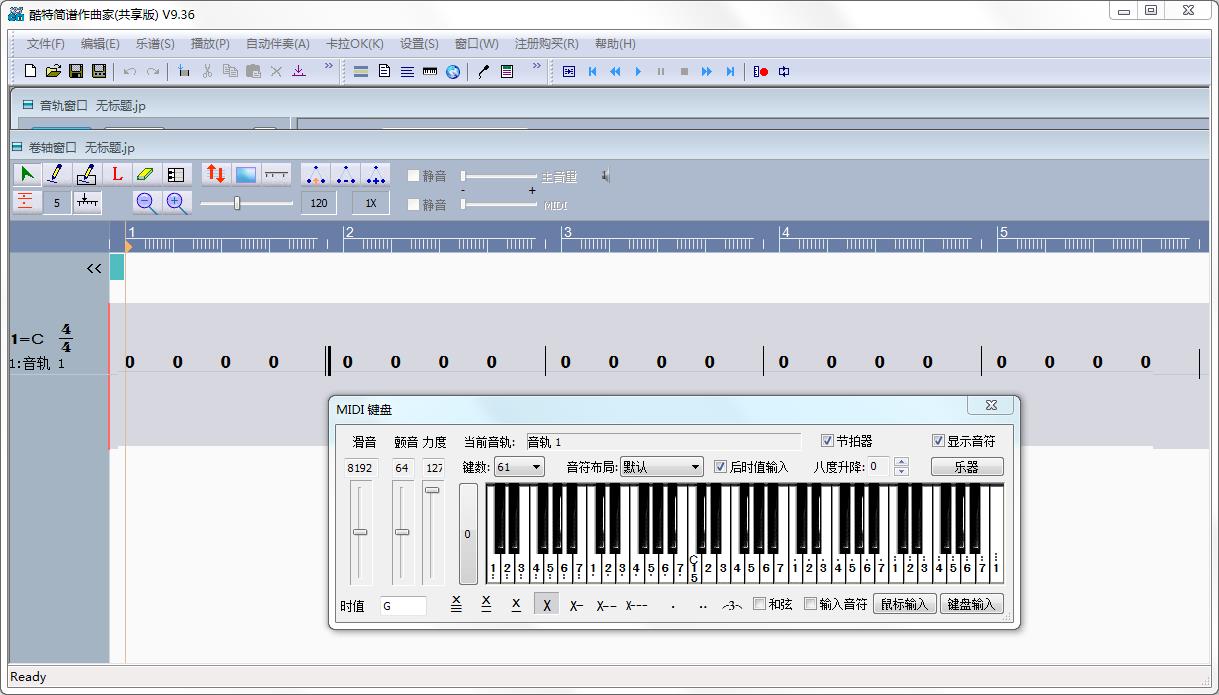Click the zoom-in magnifier icon
The image size is (1219, 695).
point(173,201)
